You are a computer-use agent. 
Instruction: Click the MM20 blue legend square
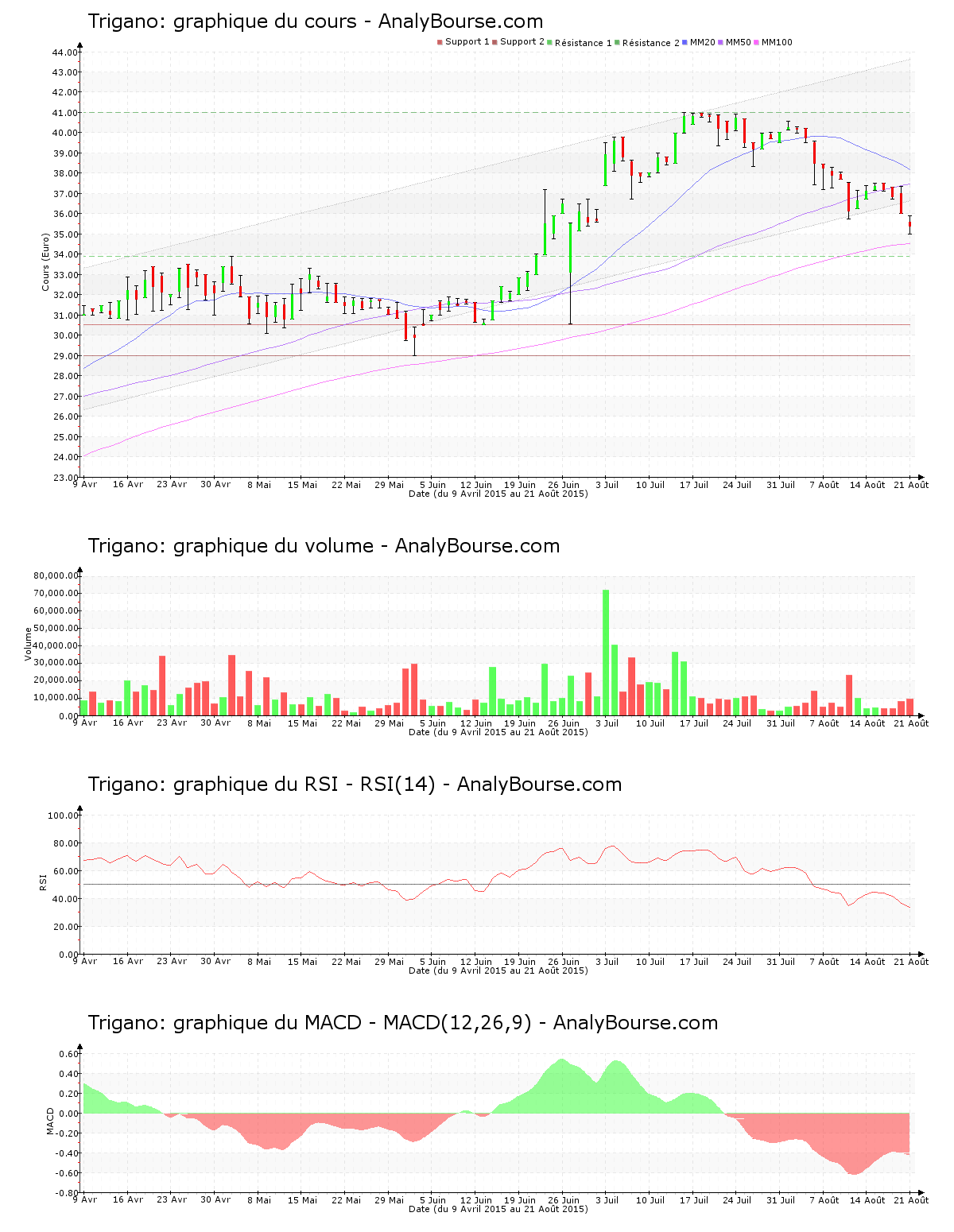click(684, 42)
